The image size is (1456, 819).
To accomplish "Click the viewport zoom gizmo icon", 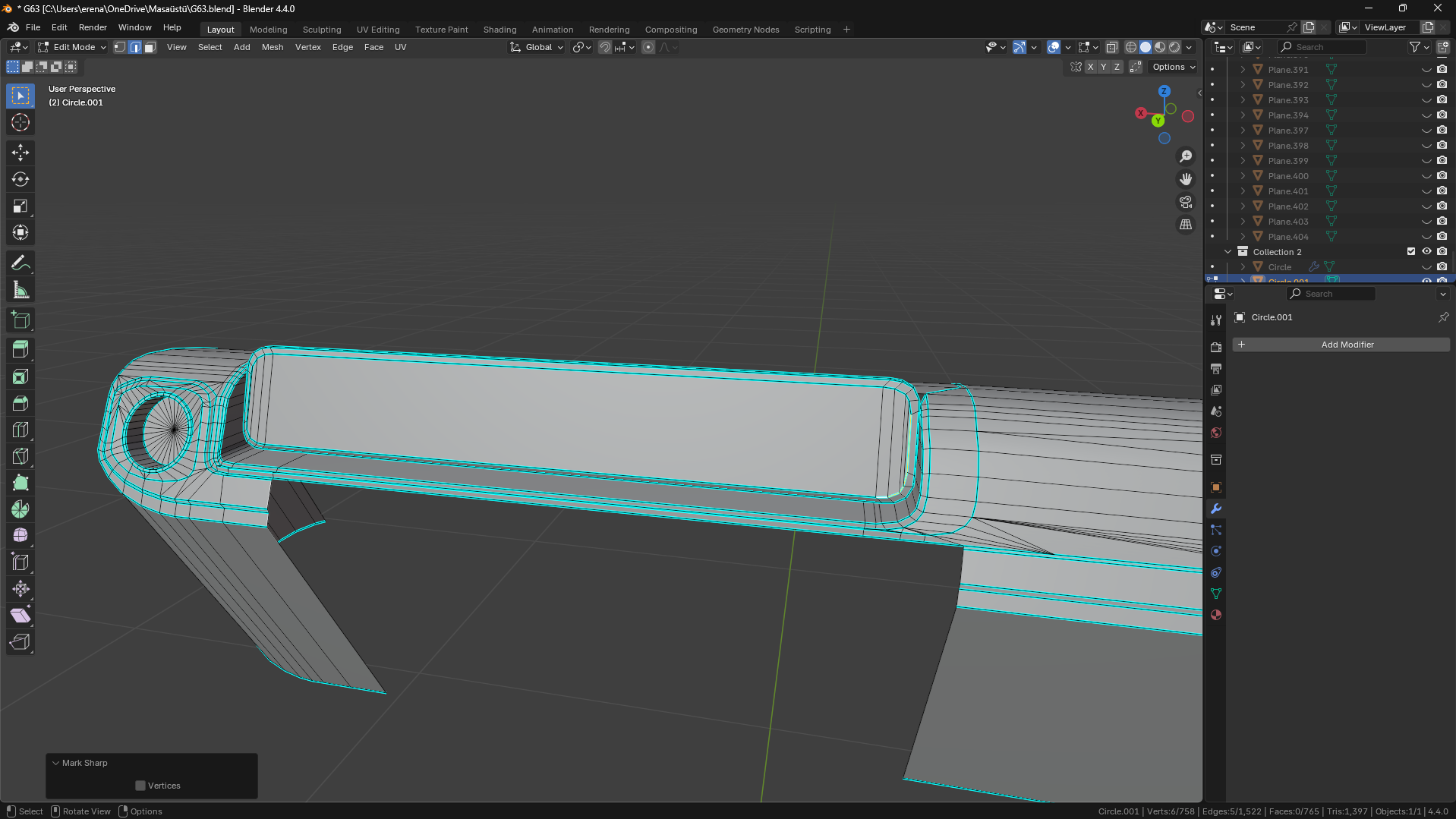I will pyautogui.click(x=1186, y=156).
